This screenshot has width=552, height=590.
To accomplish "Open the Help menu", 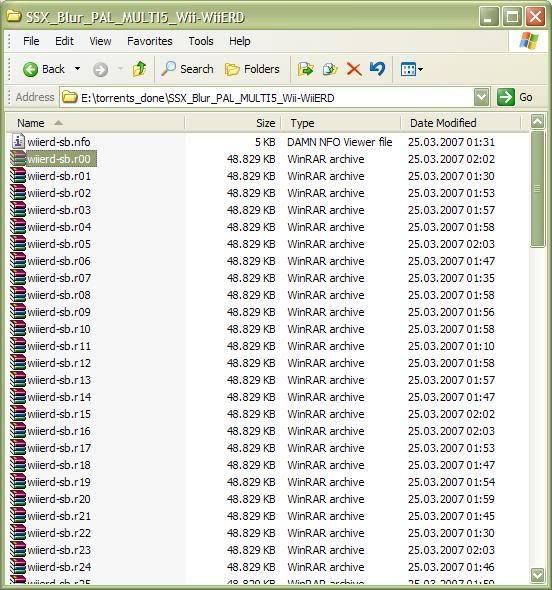I will point(240,41).
